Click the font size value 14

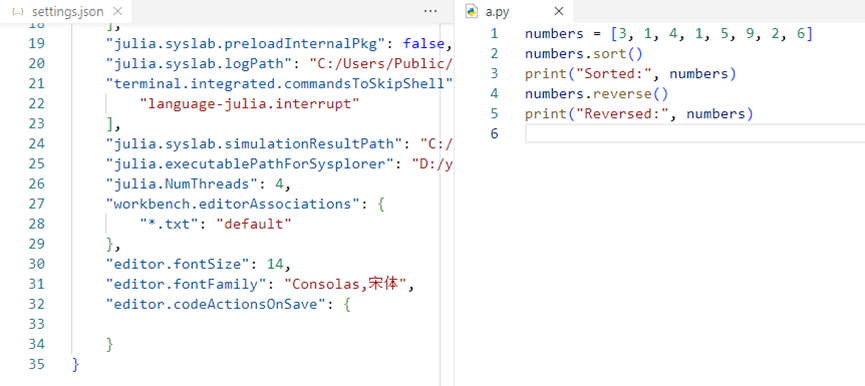coord(274,264)
